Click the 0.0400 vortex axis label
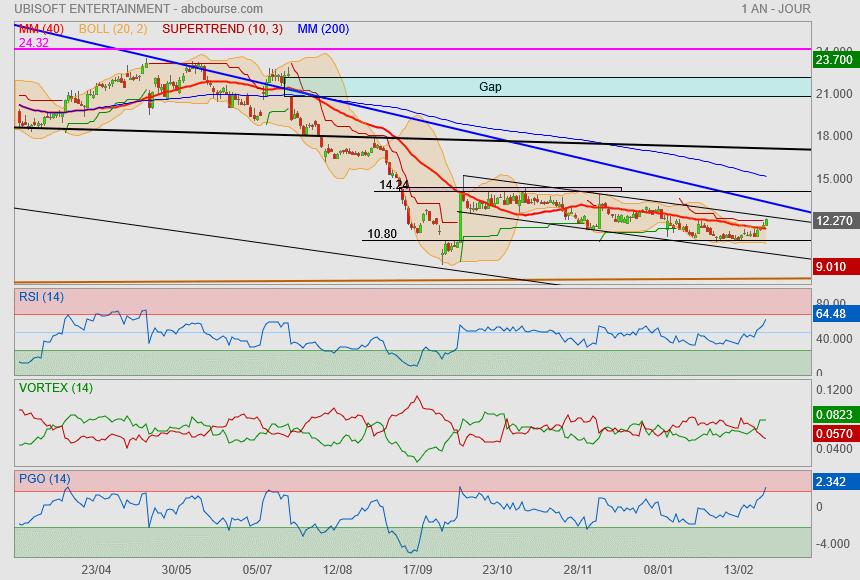Screen dimensions: 860x580 coord(834,449)
